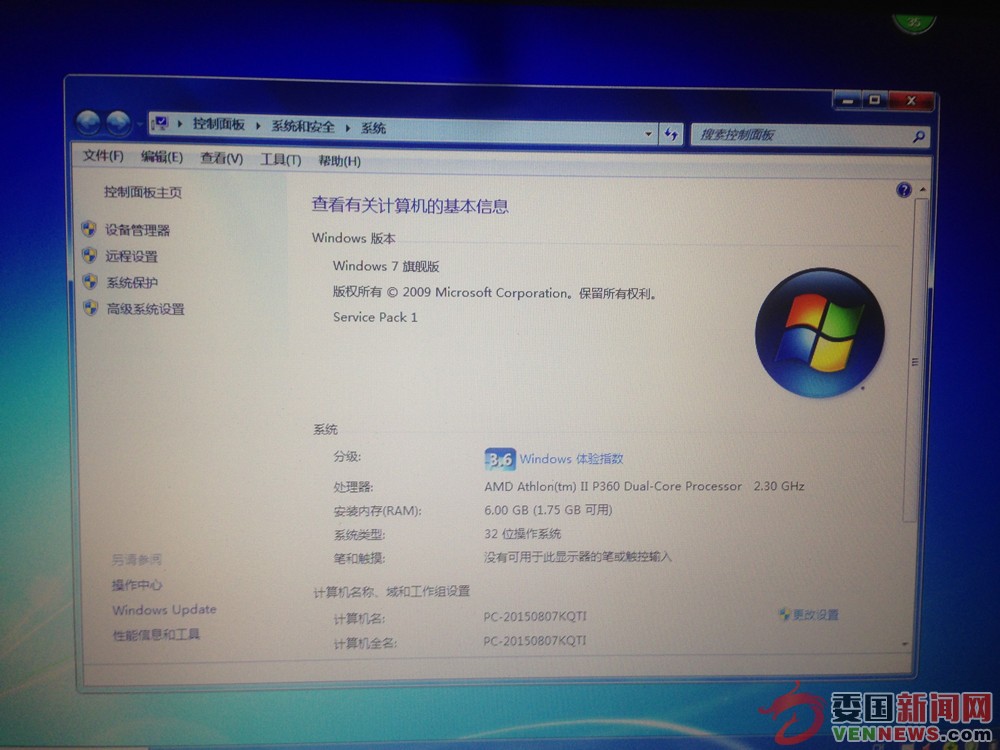
Task: Open the 帮助(H) menu
Action: tap(339, 161)
